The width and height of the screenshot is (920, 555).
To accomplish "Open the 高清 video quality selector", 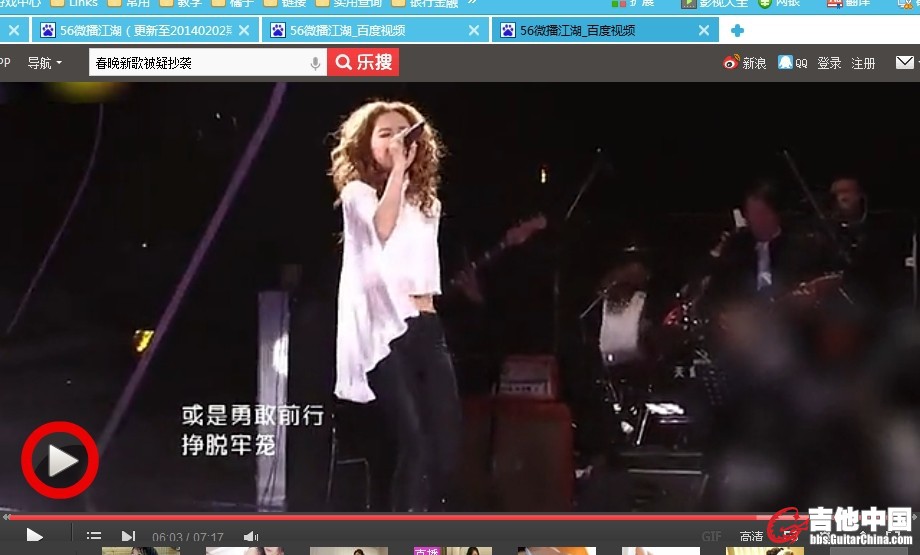I will 751,537.
